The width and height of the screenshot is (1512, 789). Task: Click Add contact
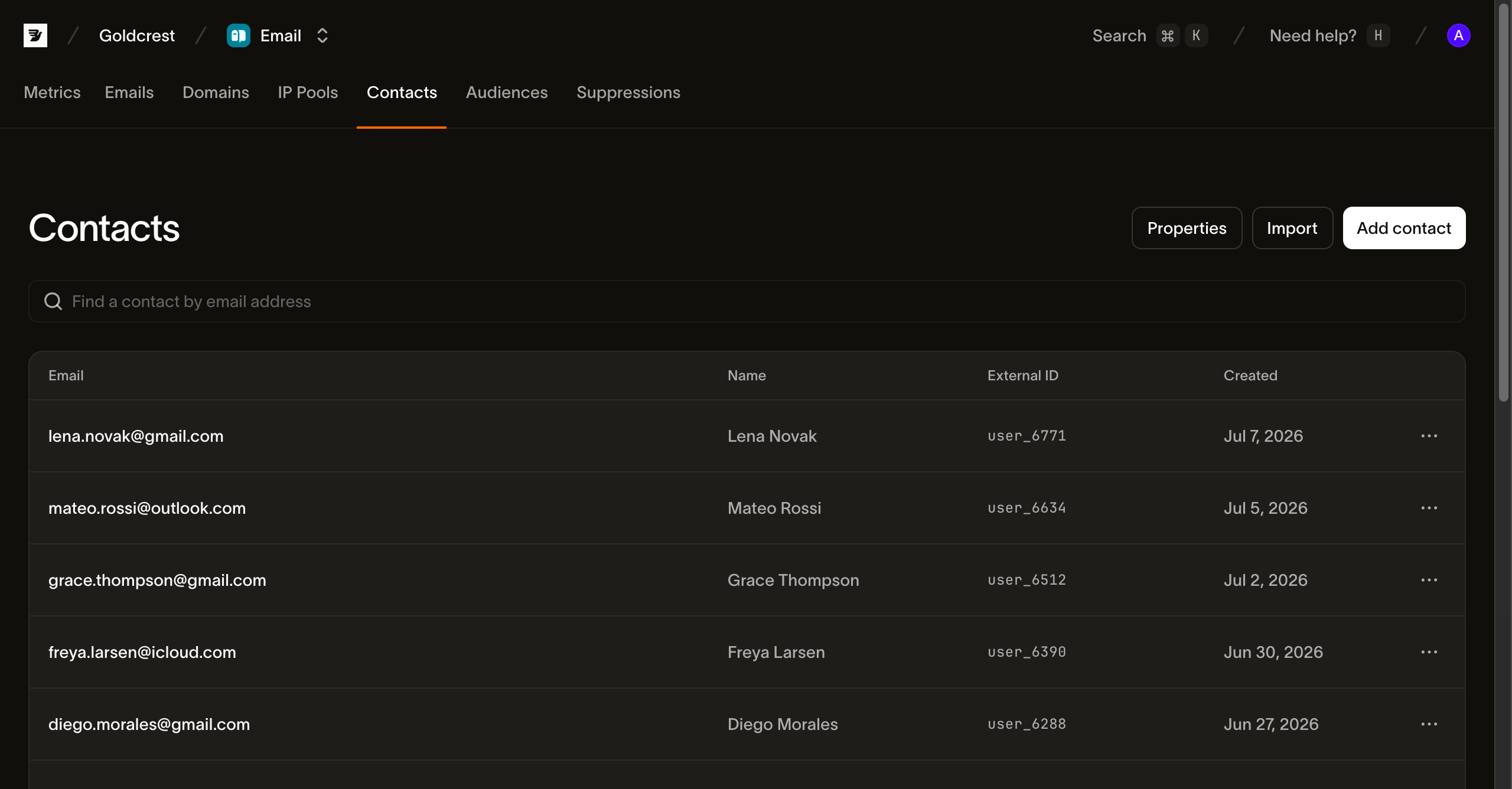coord(1404,228)
